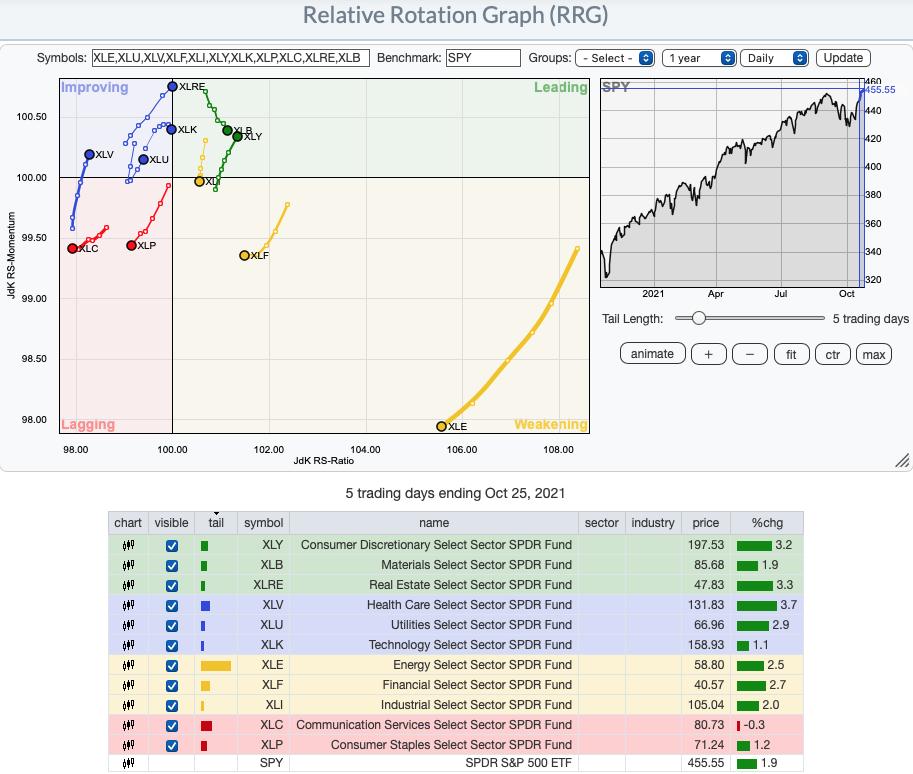Open chart icon for XLC row
This screenshot has height=774, width=913.
click(x=128, y=725)
